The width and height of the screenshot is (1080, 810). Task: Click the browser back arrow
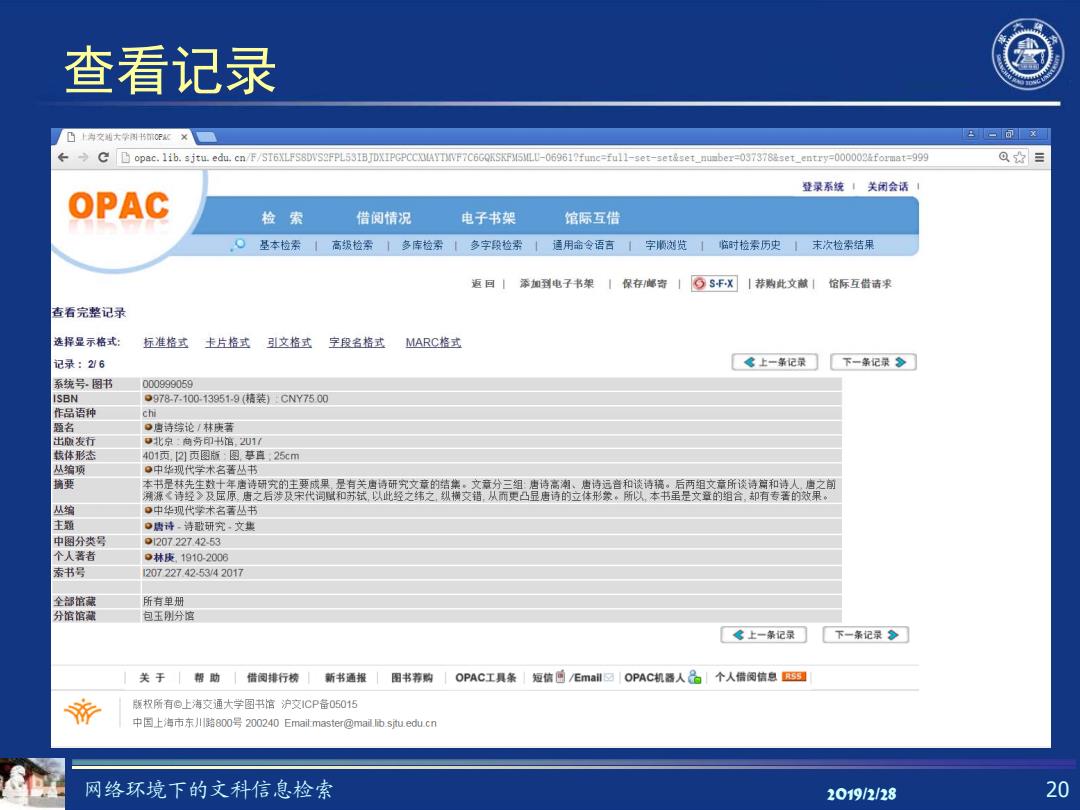pos(63,158)
